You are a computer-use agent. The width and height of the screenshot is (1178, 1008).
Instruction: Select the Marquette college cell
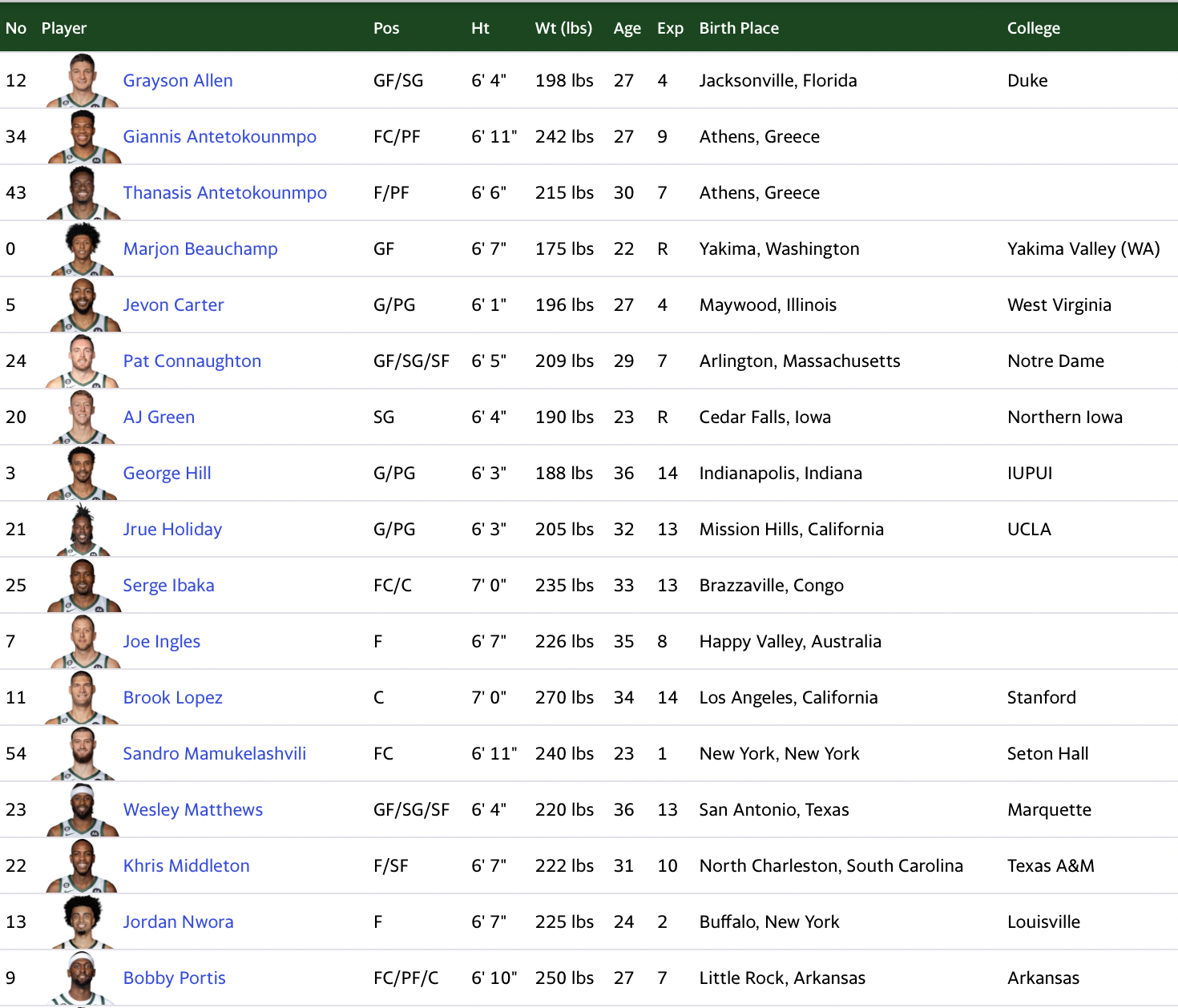click(x=1050, y=809)
